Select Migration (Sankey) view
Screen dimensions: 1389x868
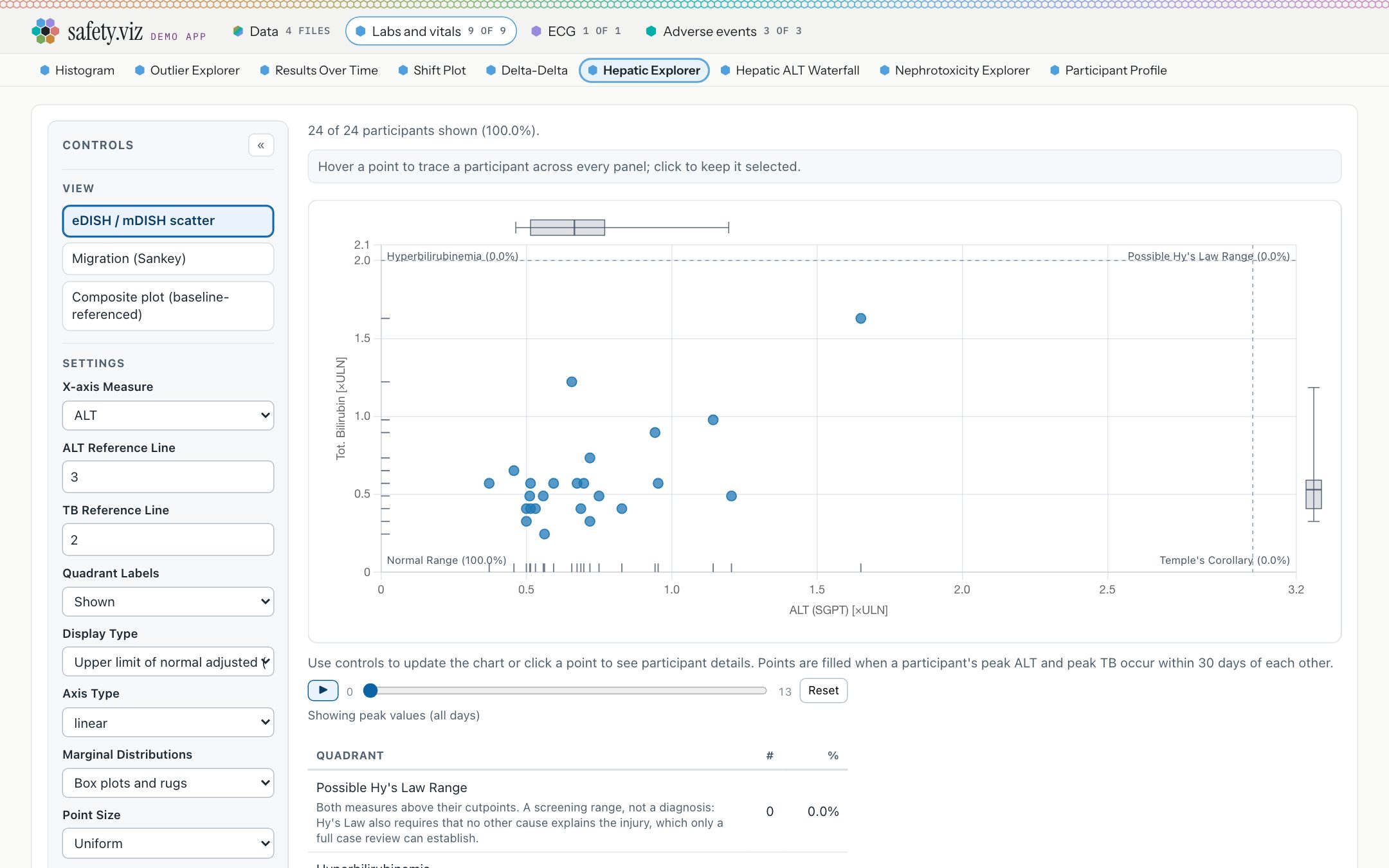coord(168,258)
